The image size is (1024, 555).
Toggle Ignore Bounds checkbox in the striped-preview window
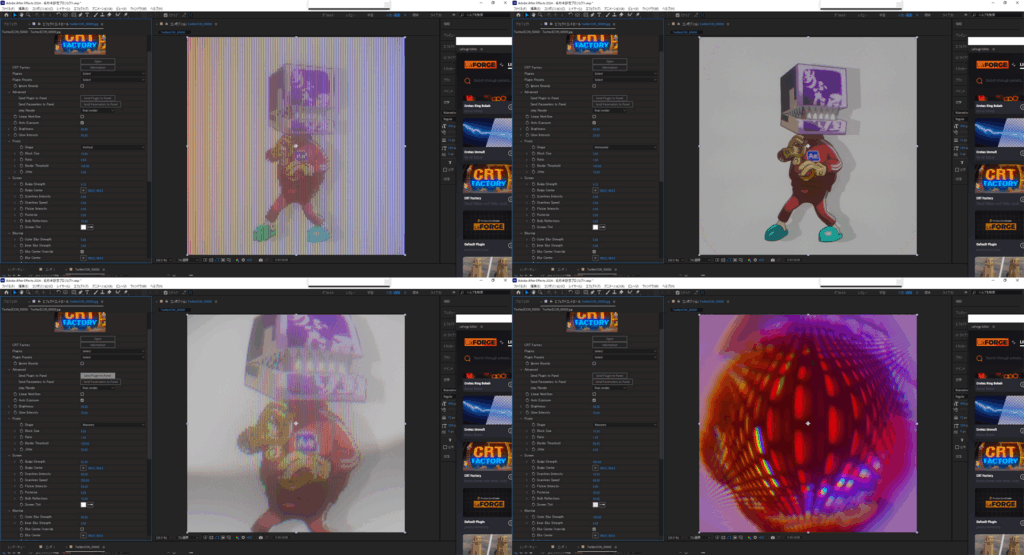pos(82,85)
